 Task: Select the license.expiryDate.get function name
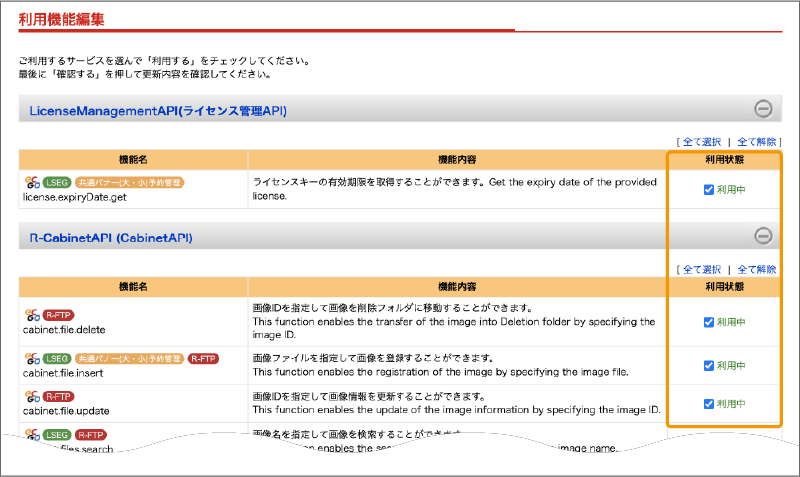[74, 197]
